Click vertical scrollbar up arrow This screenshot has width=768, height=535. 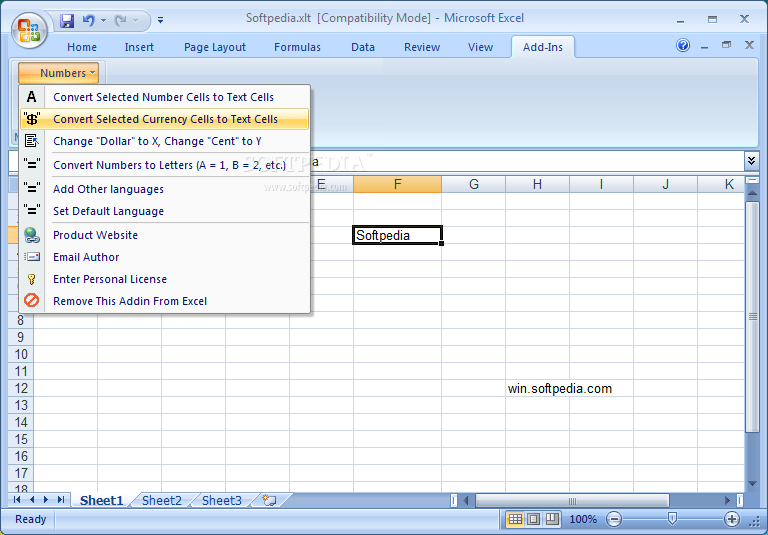tap(752, 194)
